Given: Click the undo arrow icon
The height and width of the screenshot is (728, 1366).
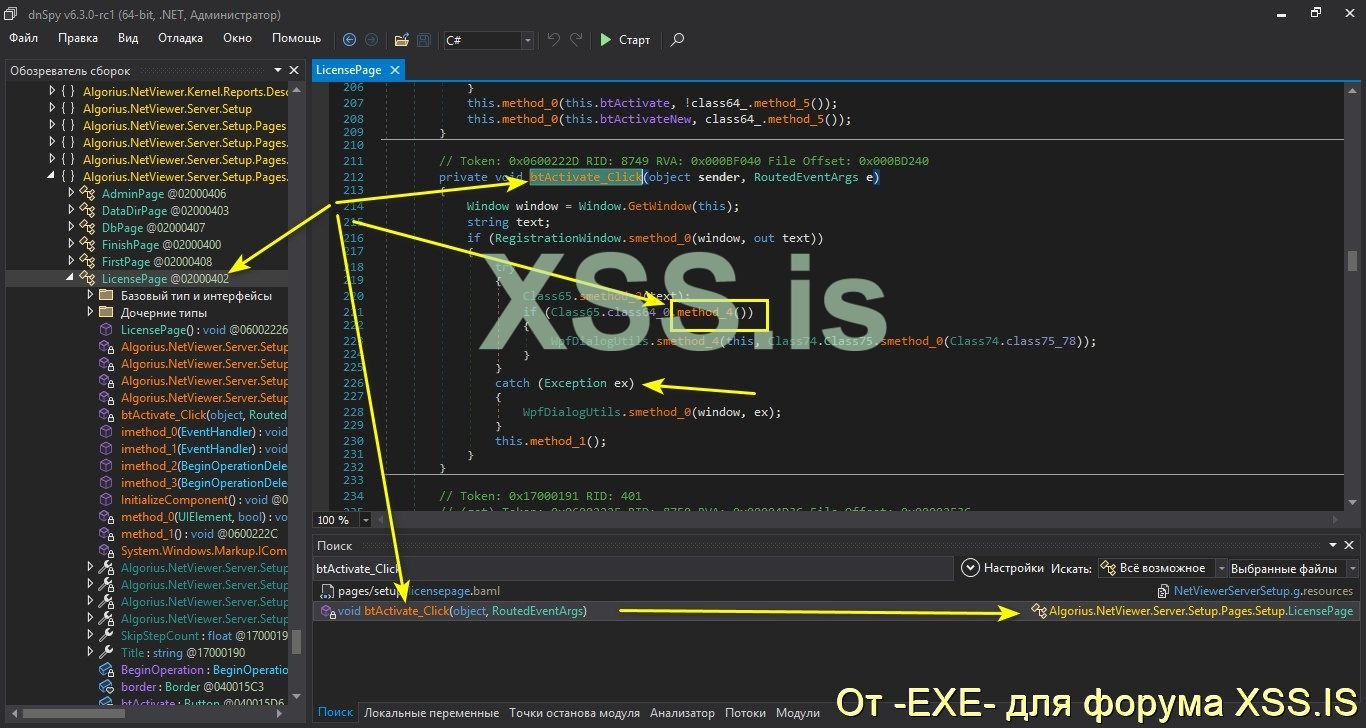Looking at the screenshot, I should [x=554, y=40].
